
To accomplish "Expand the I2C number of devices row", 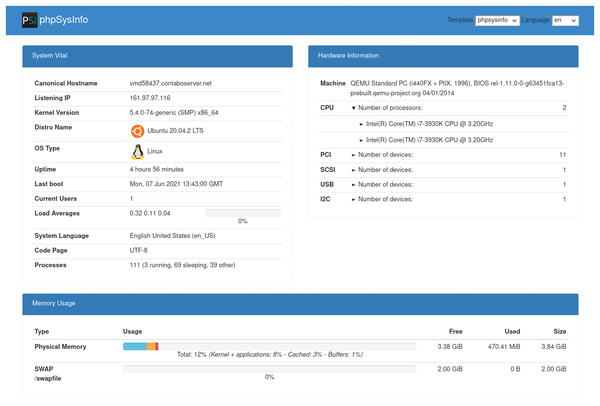I will 353,199.
